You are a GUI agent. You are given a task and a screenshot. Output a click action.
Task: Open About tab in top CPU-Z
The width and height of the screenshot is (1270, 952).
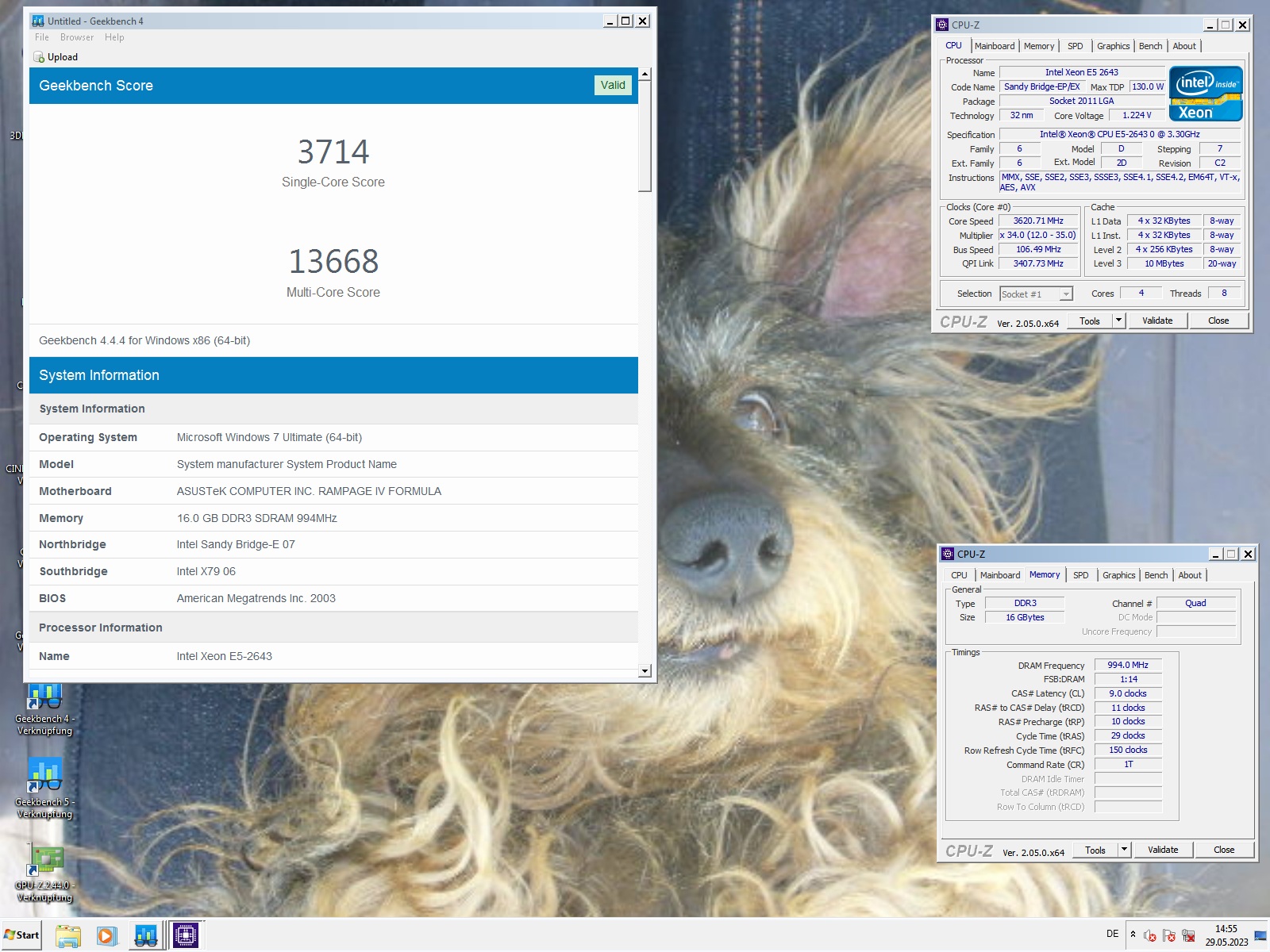pos(1184,46)
